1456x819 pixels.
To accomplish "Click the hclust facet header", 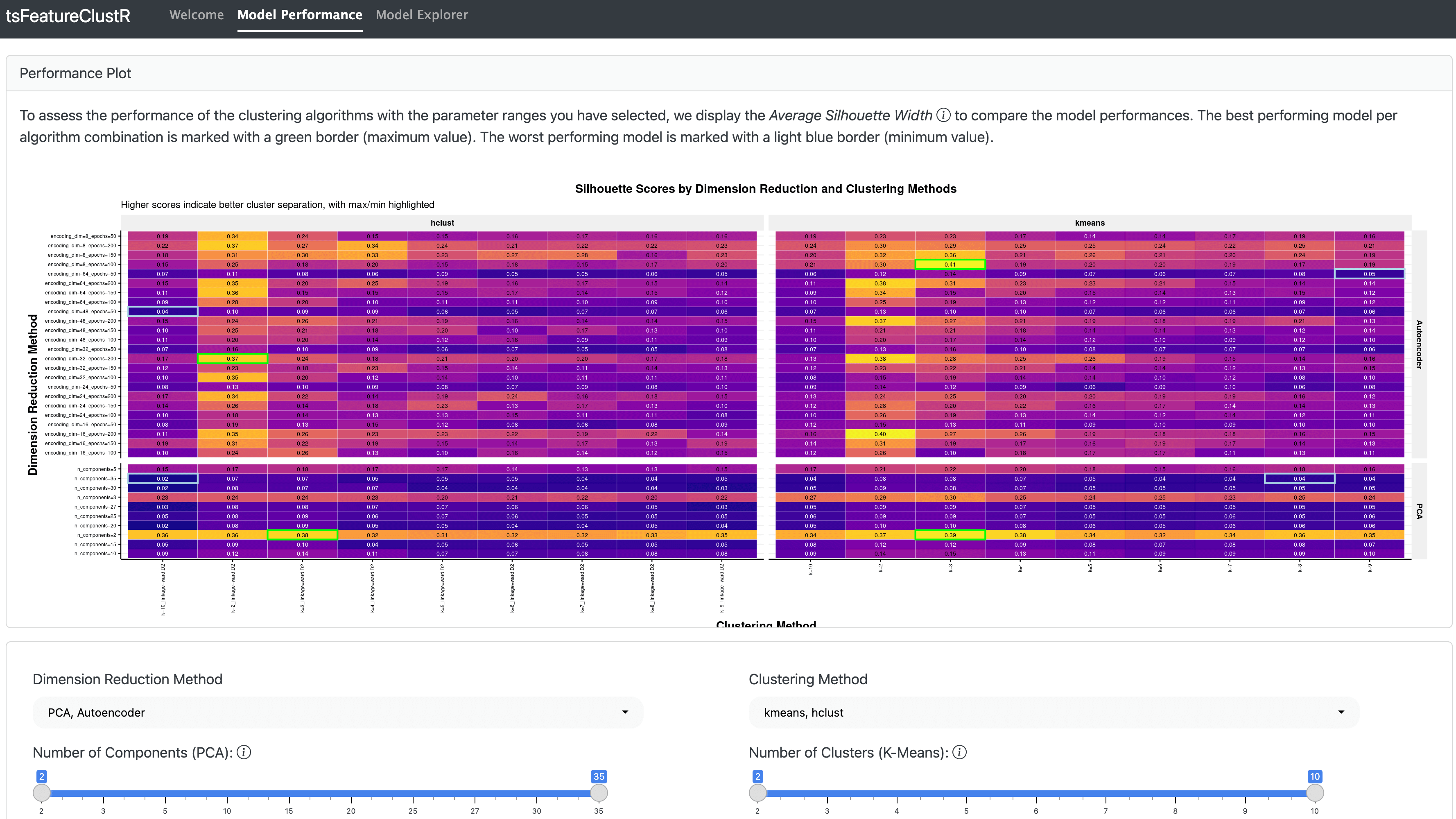I will (x=442, y=223).
